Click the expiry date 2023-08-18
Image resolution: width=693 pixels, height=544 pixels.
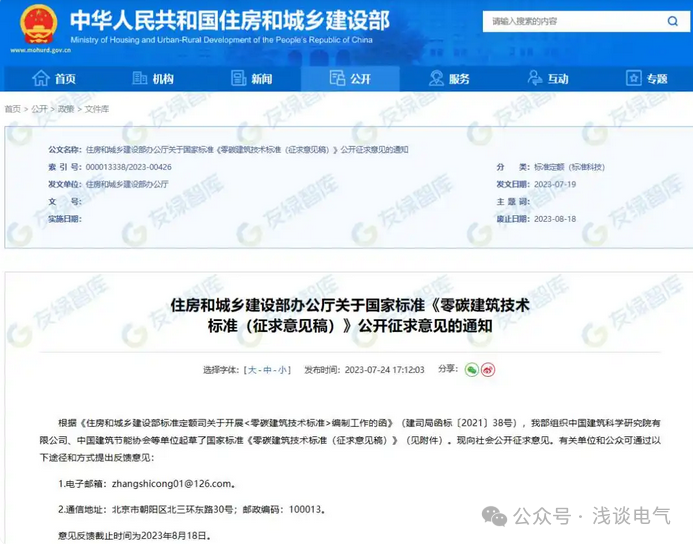pos(555,219)
